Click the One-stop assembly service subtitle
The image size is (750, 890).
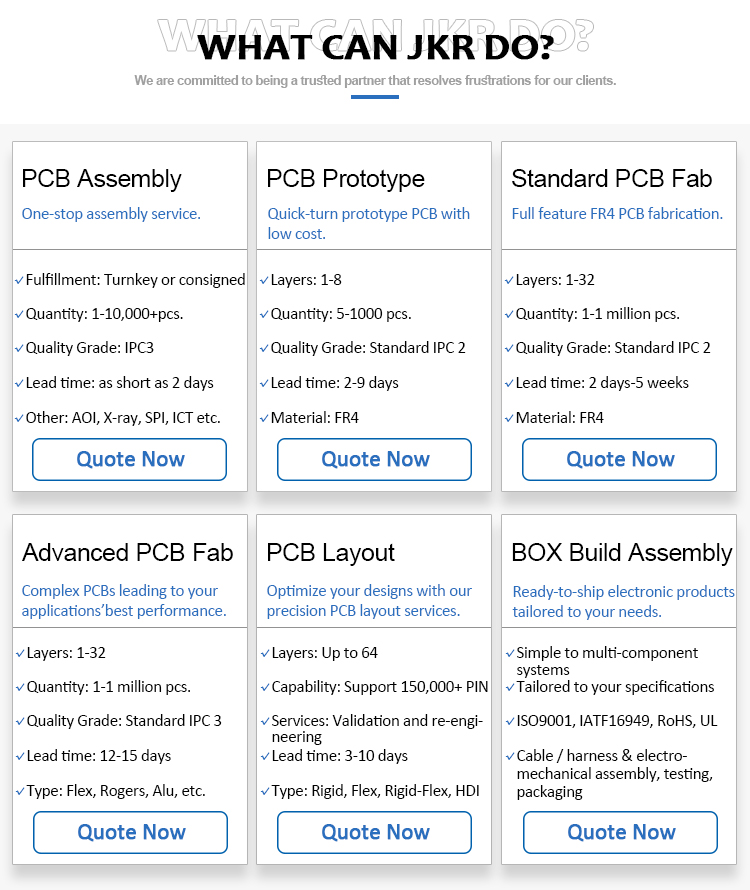[111, 214]
